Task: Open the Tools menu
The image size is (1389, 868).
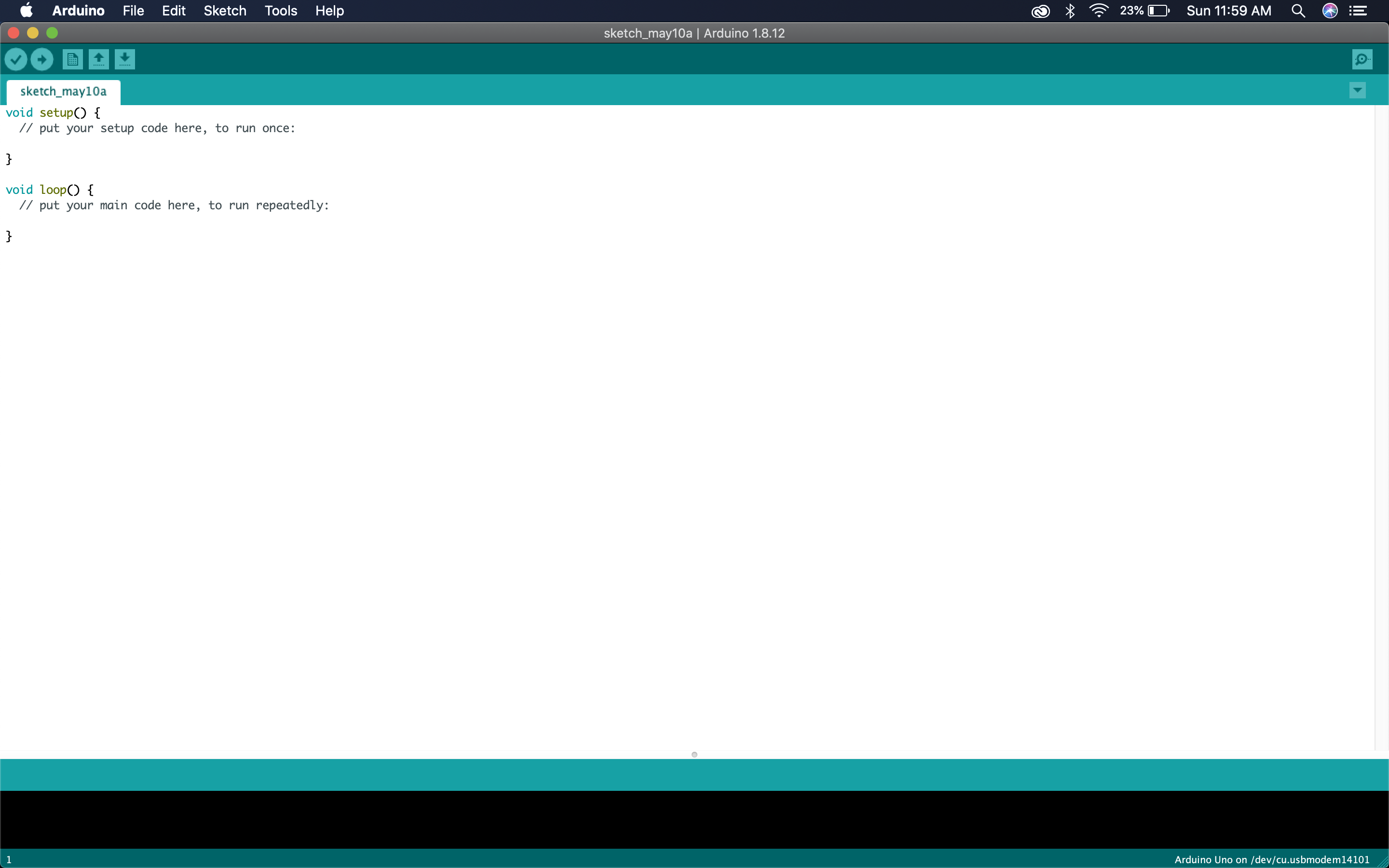Action: pos(280,10)
